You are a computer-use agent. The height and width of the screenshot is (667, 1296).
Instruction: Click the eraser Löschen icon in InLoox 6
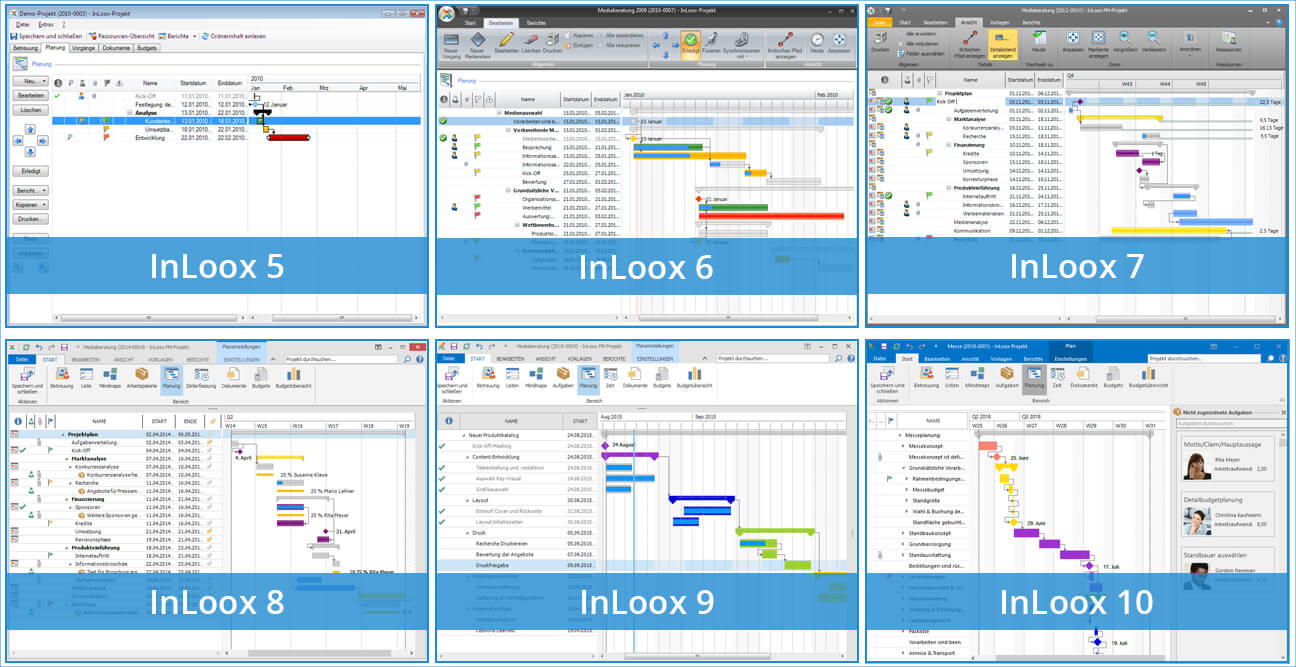click(530, 39)
